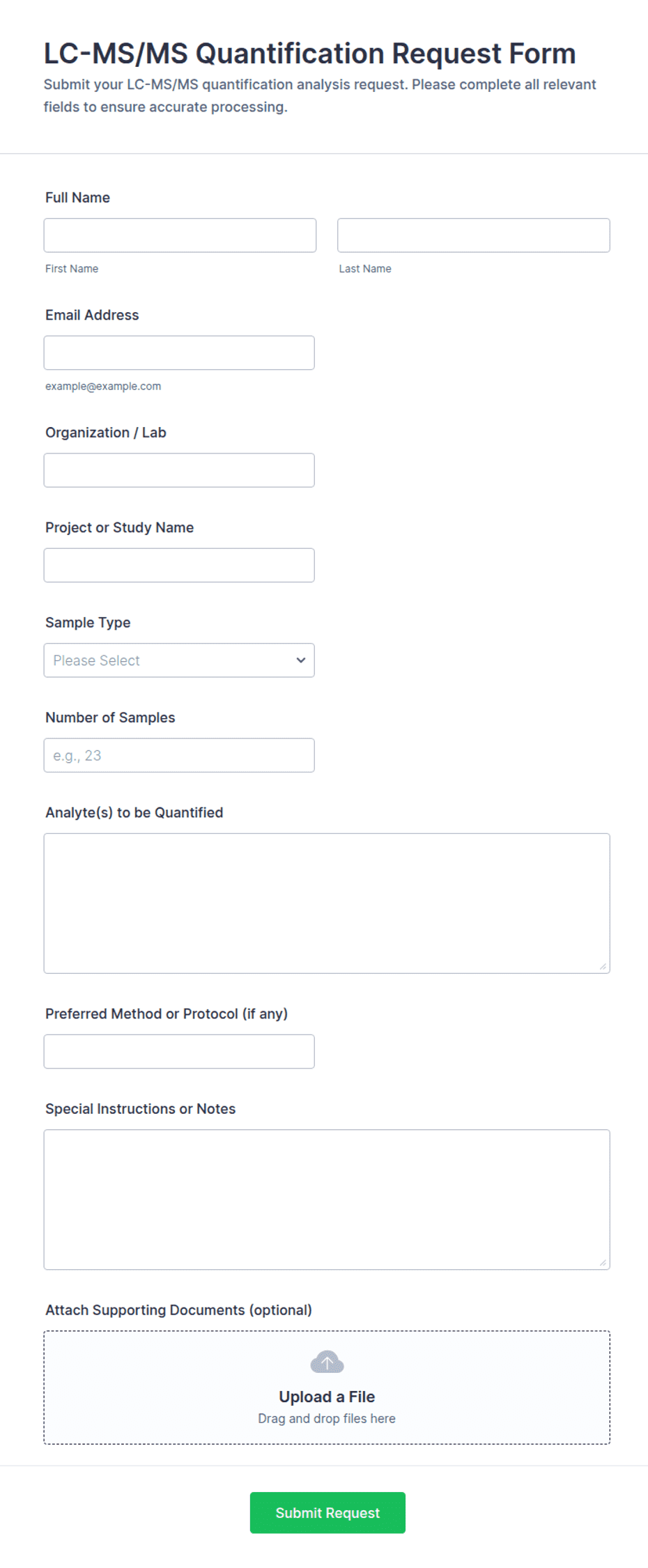This screenshot has width=648, height=1568.
Task: Focus the Last Name input field
Action: coord(474,235)
